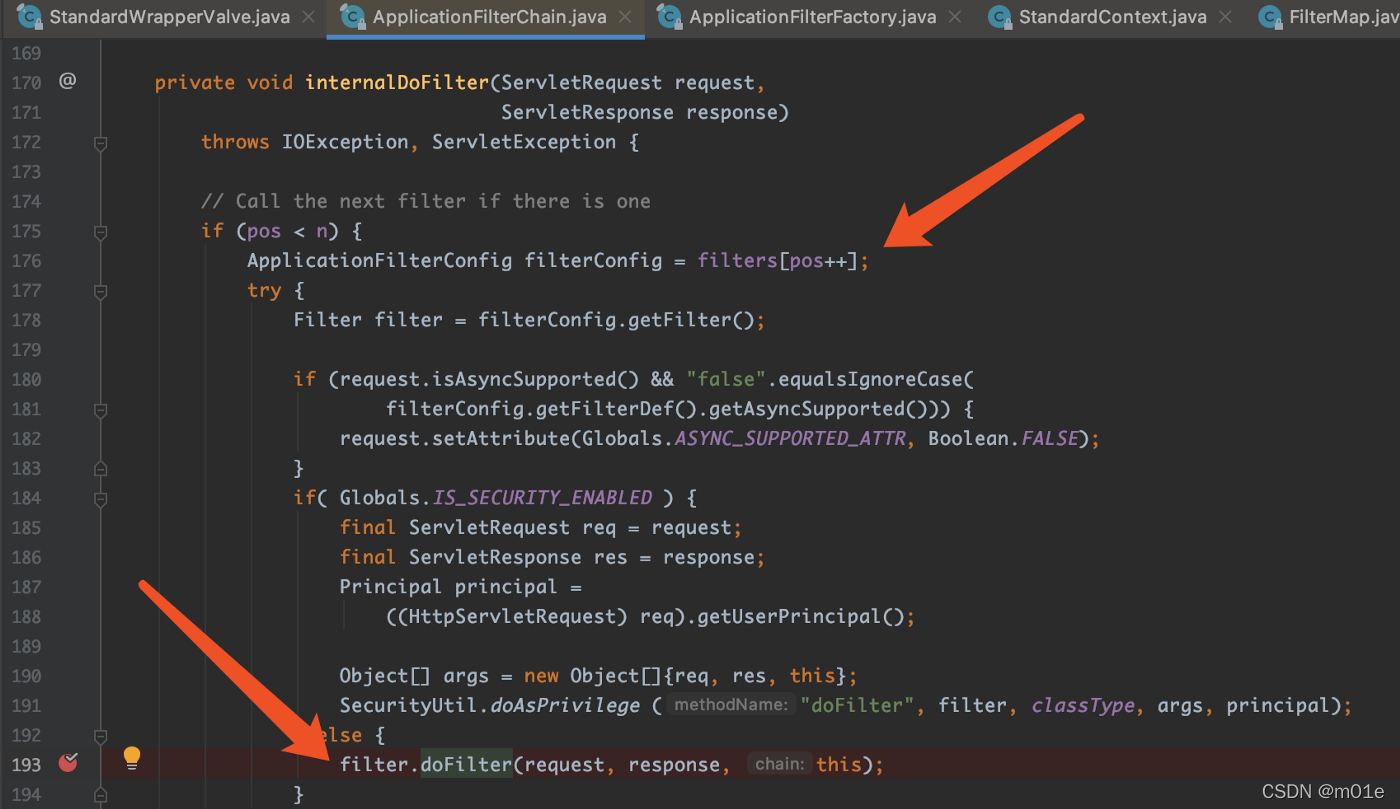The width and height of the screenshot is (1400, 809).
Task: Click IS_SECURITY_ENABLED constant on line 184
Action: pos(542,498)
